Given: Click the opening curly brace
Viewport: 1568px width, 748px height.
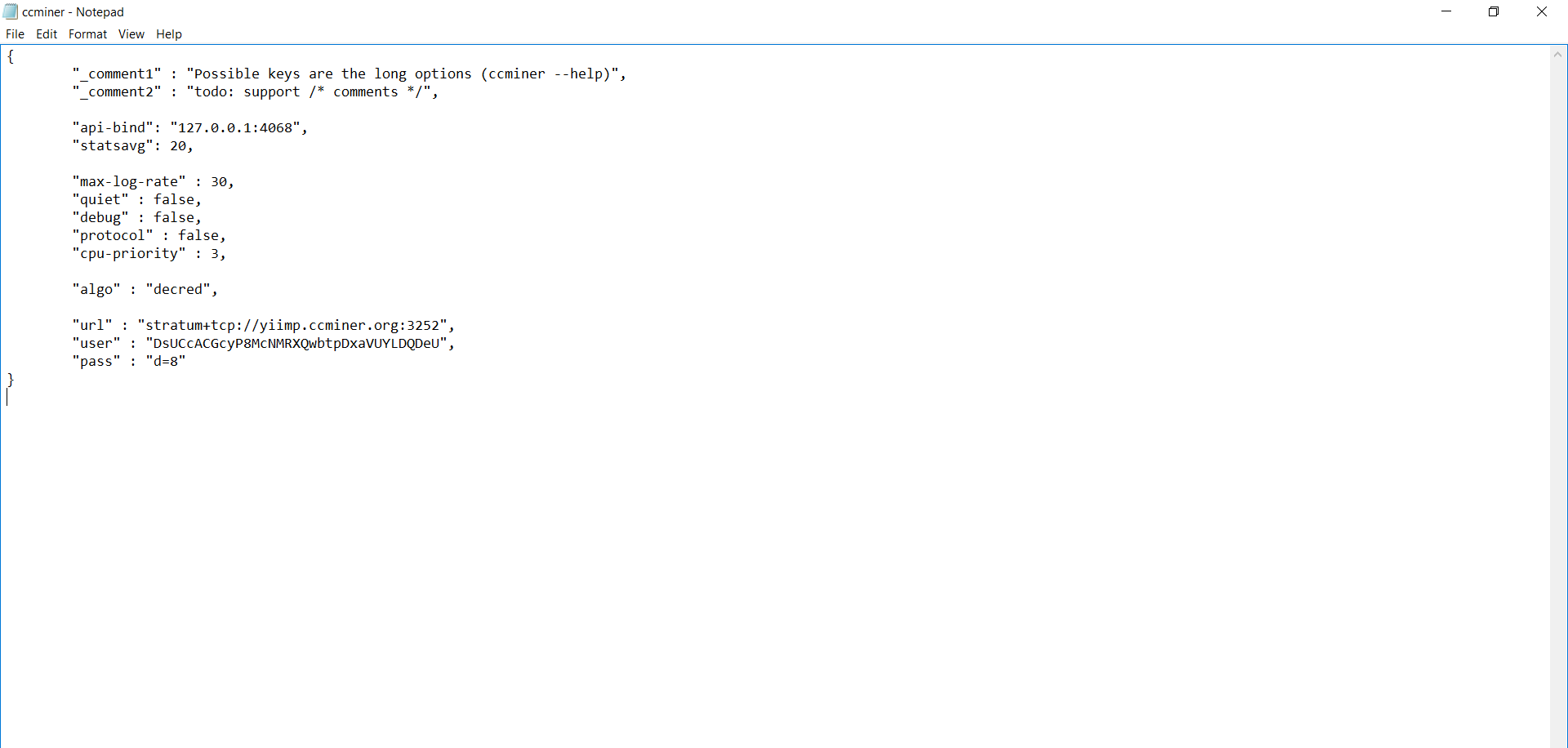Looking at the screenshot, I should click(x=11, y=56).
